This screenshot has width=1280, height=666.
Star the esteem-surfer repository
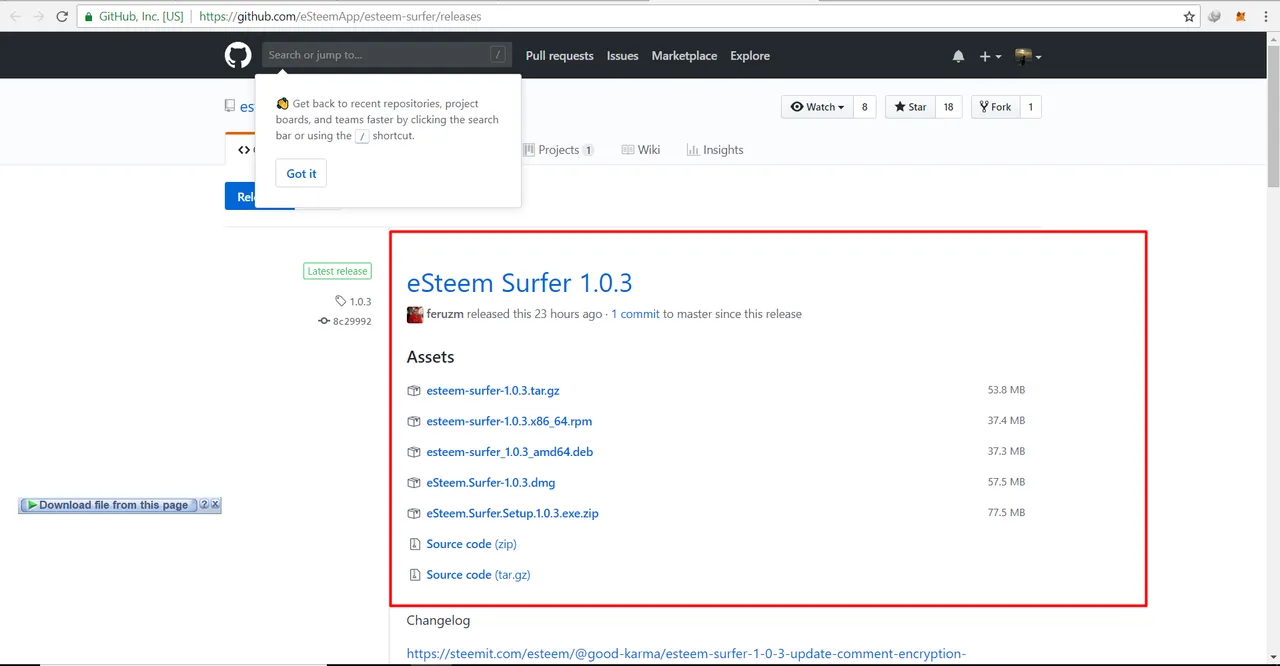click(910, 107)
